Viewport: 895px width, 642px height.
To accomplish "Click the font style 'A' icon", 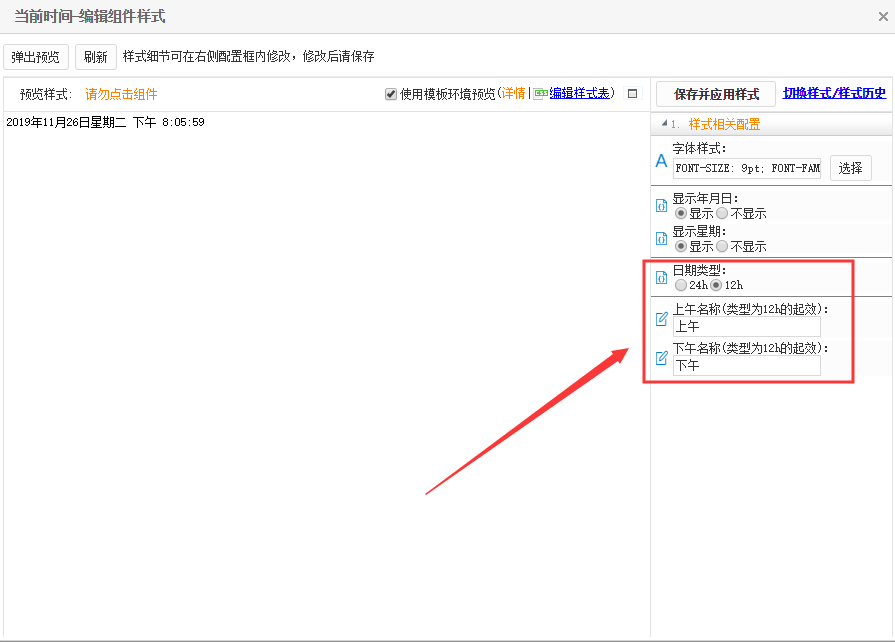I will (x=661, y=161).
